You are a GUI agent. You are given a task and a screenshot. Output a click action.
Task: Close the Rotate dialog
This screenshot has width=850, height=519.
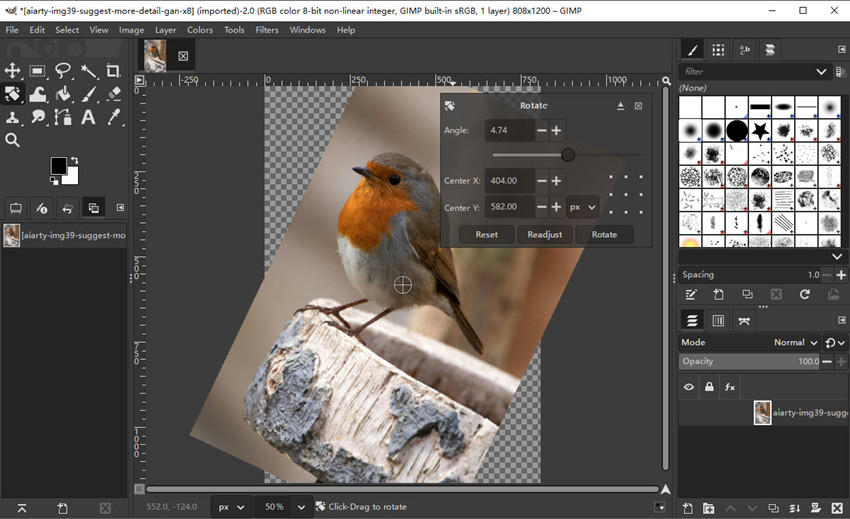click(639, 106)
